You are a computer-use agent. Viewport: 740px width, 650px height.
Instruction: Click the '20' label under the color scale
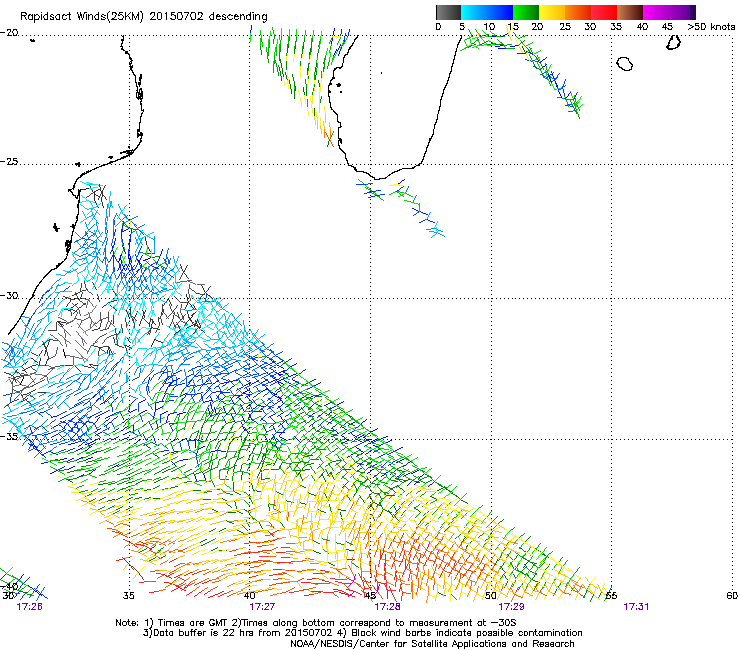[x=537, y=27]
